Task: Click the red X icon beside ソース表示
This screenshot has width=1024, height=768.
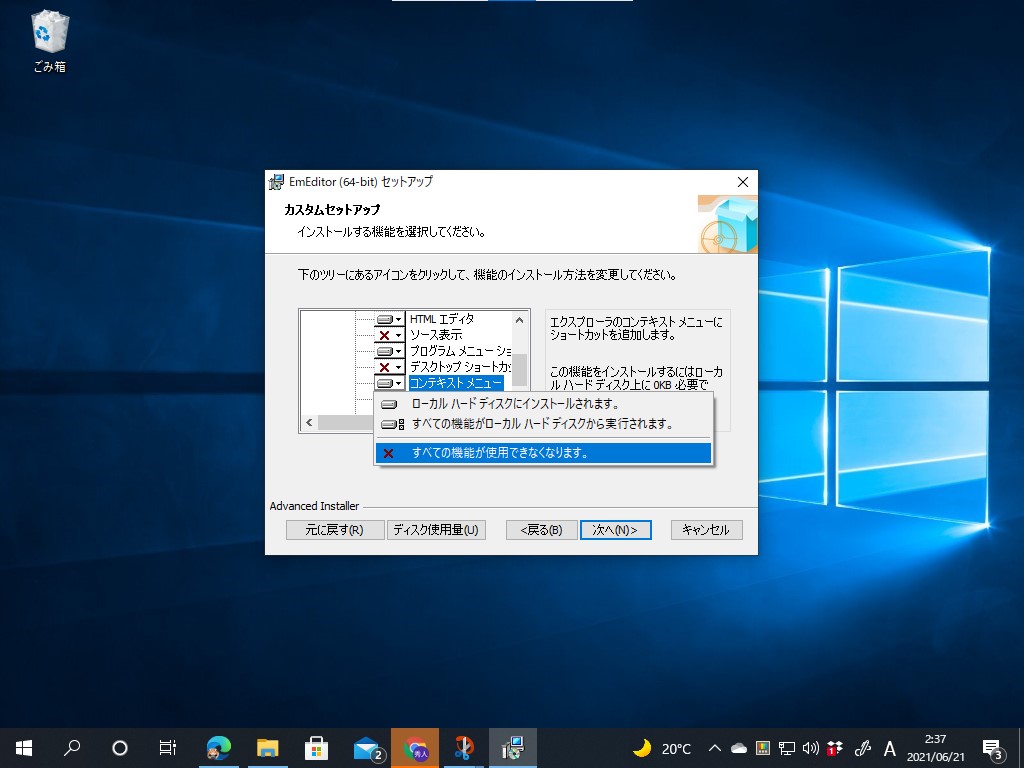Action: click(x=384, y=335)
